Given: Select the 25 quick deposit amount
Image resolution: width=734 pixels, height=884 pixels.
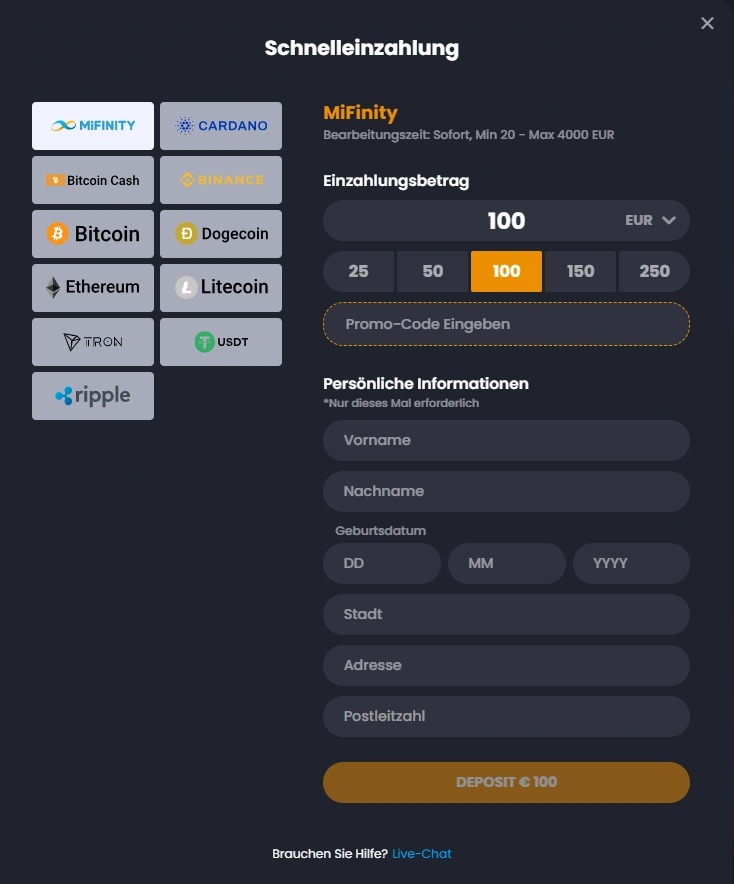Looking at the screenshot, I should [358, 271].
